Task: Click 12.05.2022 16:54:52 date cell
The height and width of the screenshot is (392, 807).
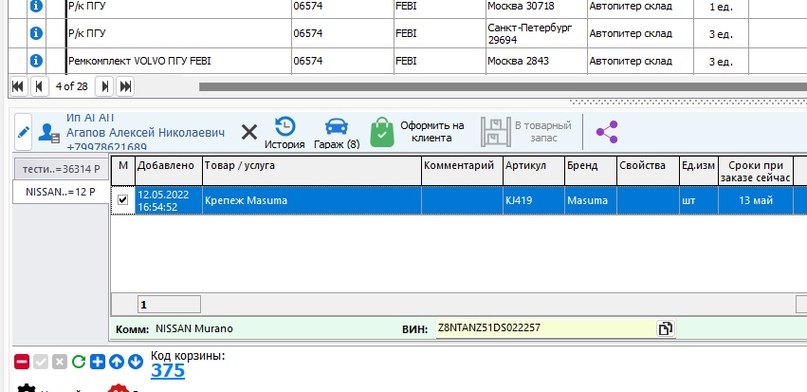Action: coord(169,200)
